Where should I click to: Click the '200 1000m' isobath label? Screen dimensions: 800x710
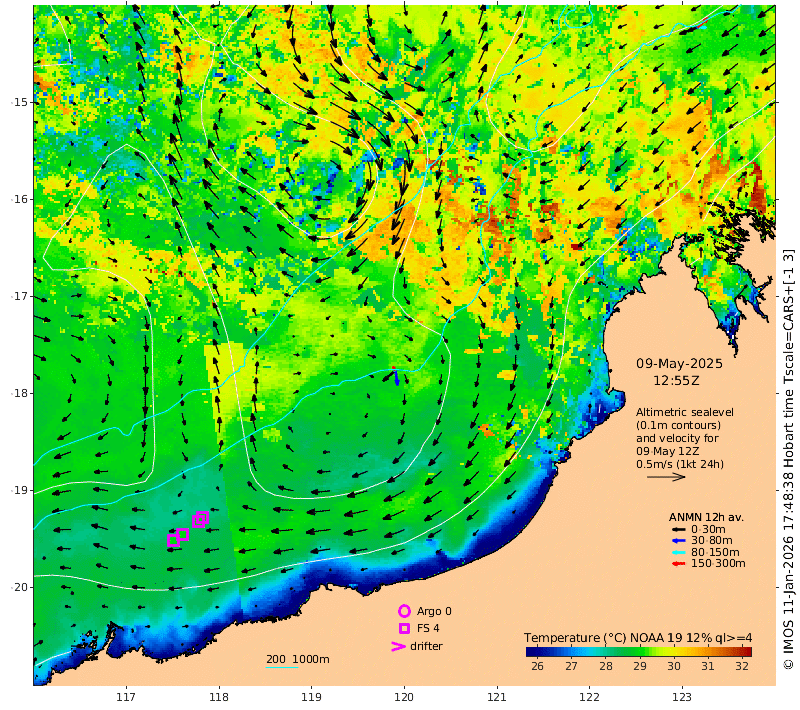click(297, 659)
